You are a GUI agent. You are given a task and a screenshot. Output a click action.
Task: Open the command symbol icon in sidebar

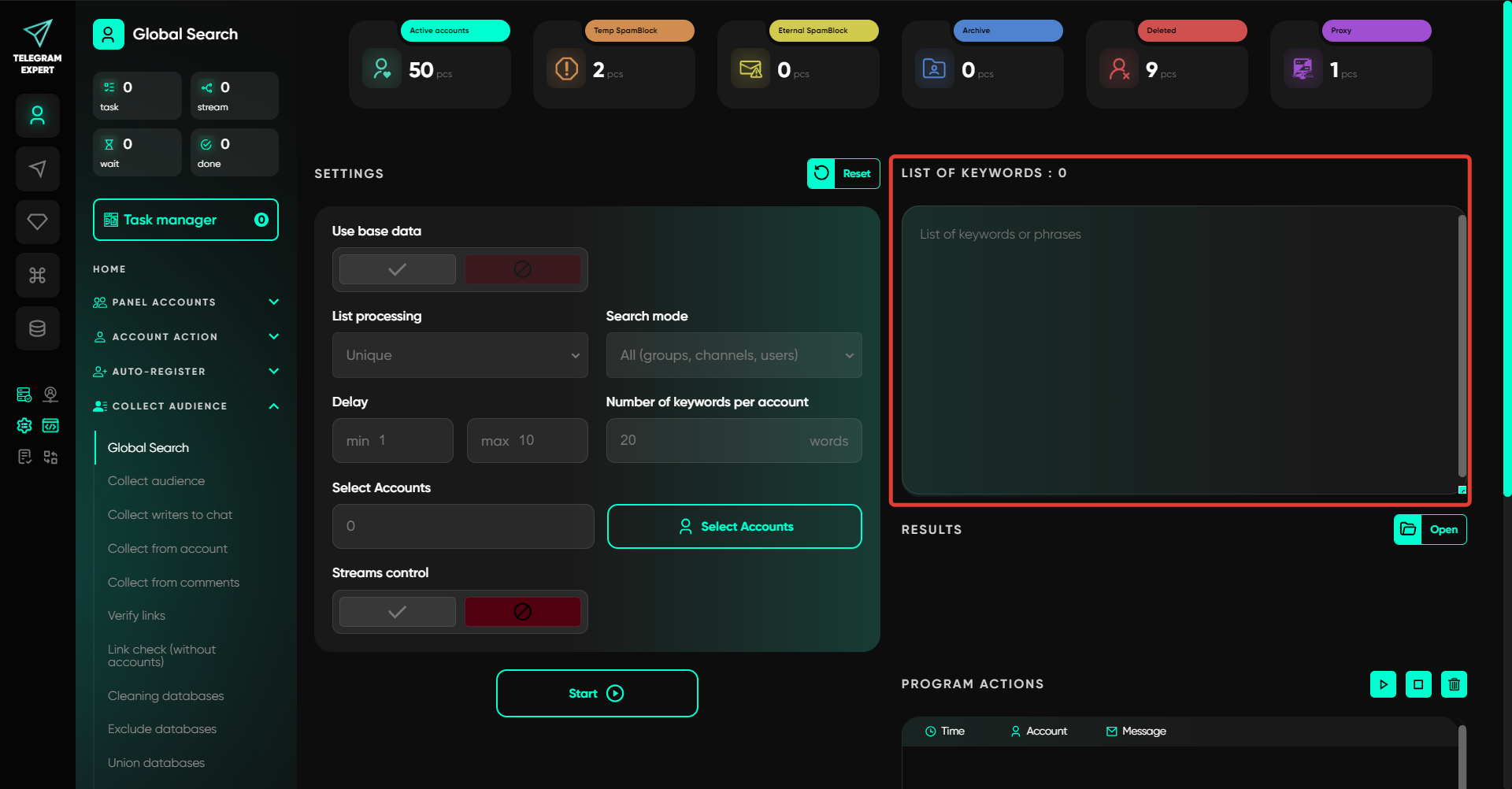37,275
